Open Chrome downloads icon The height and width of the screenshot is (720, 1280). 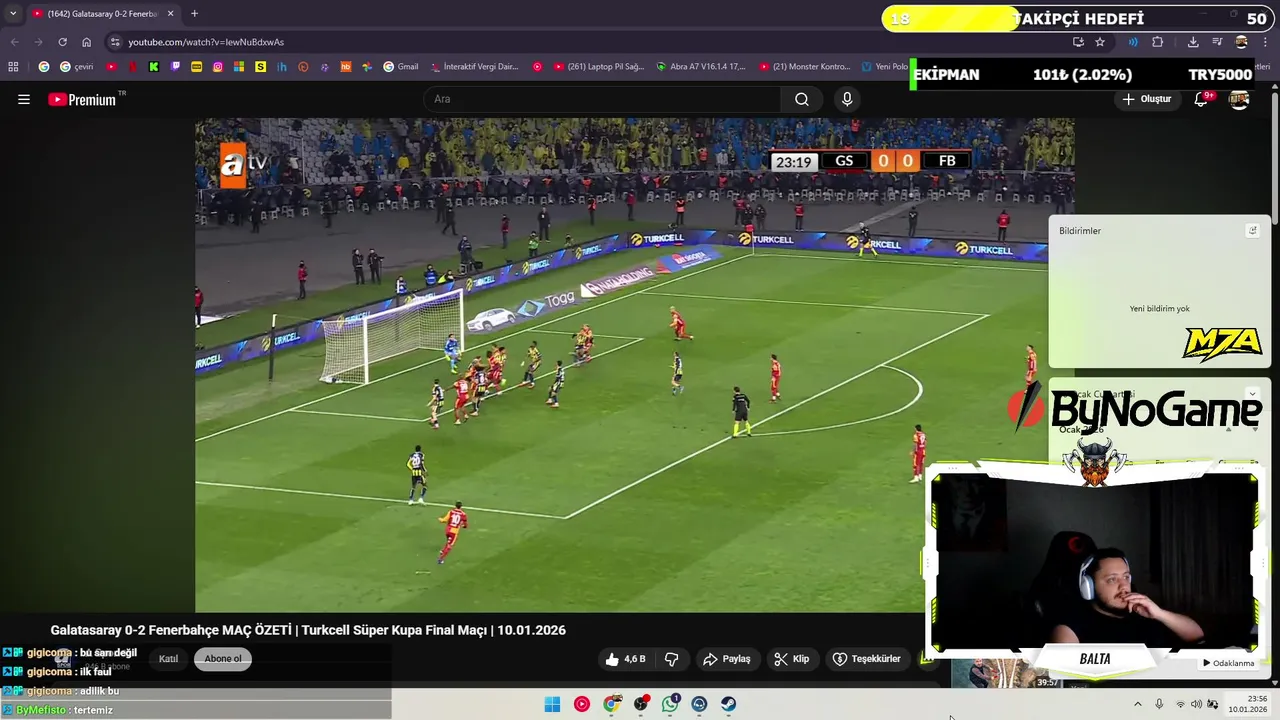point(1193,42)
